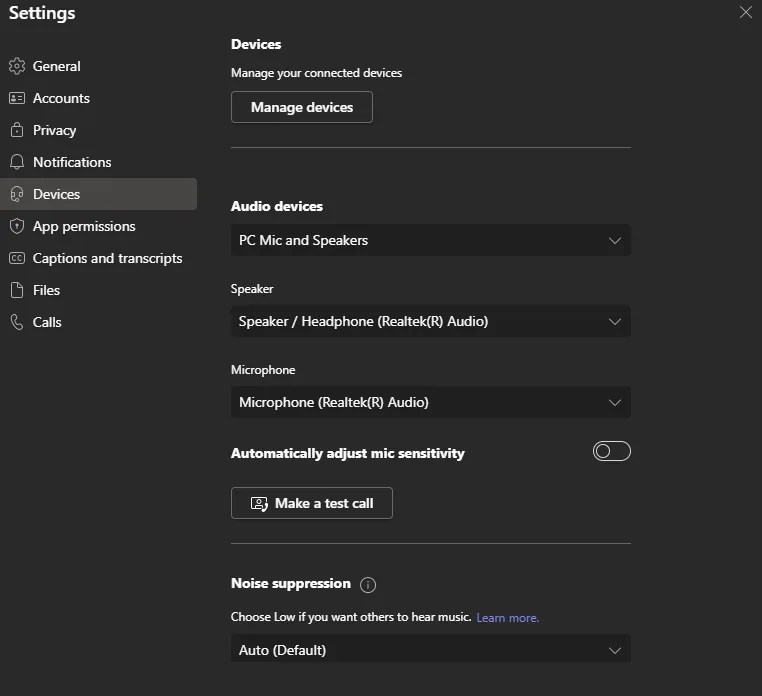Click the App permissions shield icon

(x=16, y=226)
